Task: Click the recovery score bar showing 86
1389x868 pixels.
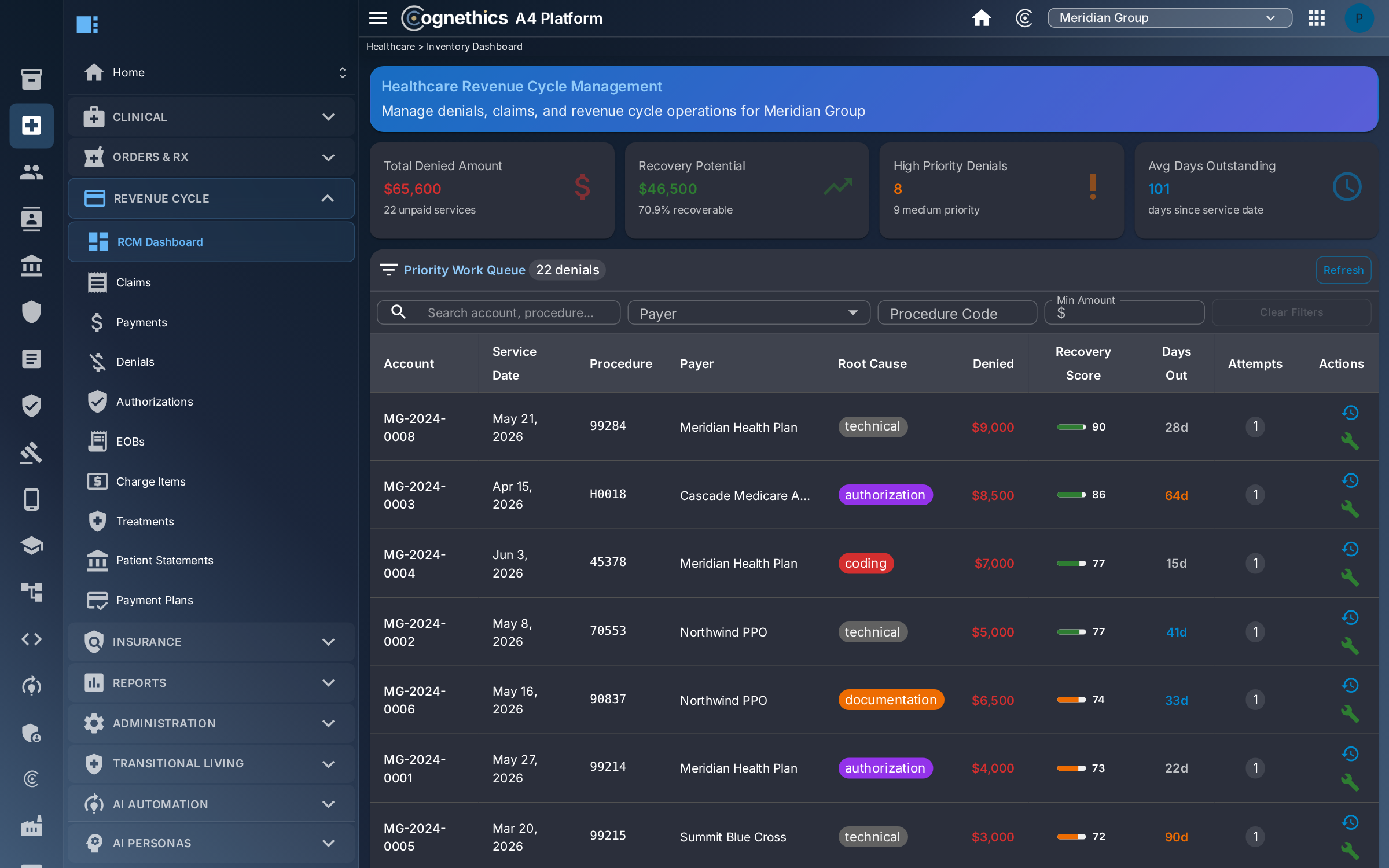Action: point(1071,495)
